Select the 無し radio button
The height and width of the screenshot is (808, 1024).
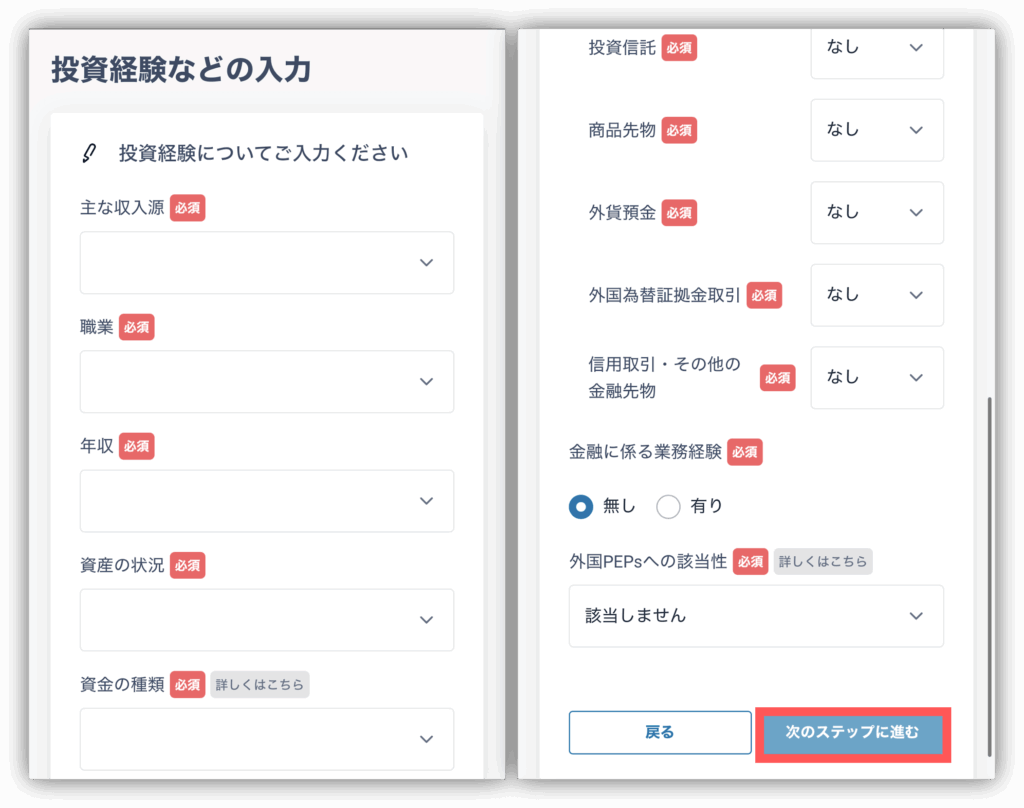tap(580, 507)
